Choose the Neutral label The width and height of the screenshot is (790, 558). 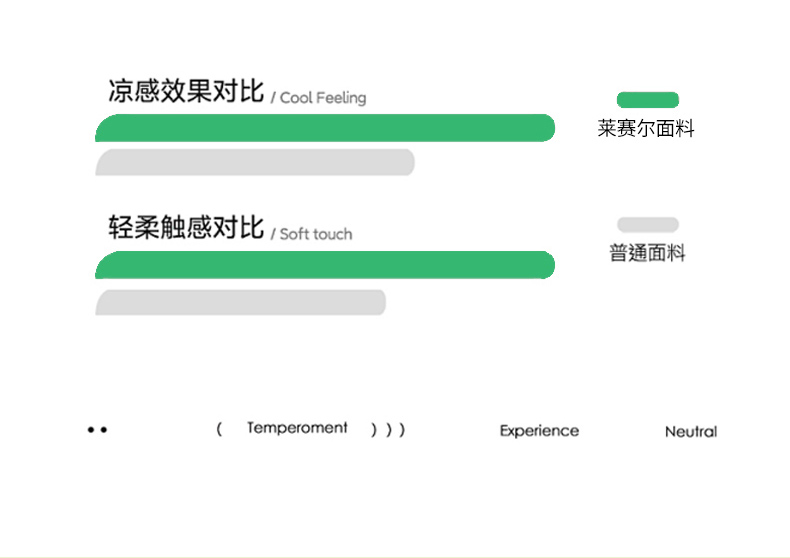pos(691,432)
